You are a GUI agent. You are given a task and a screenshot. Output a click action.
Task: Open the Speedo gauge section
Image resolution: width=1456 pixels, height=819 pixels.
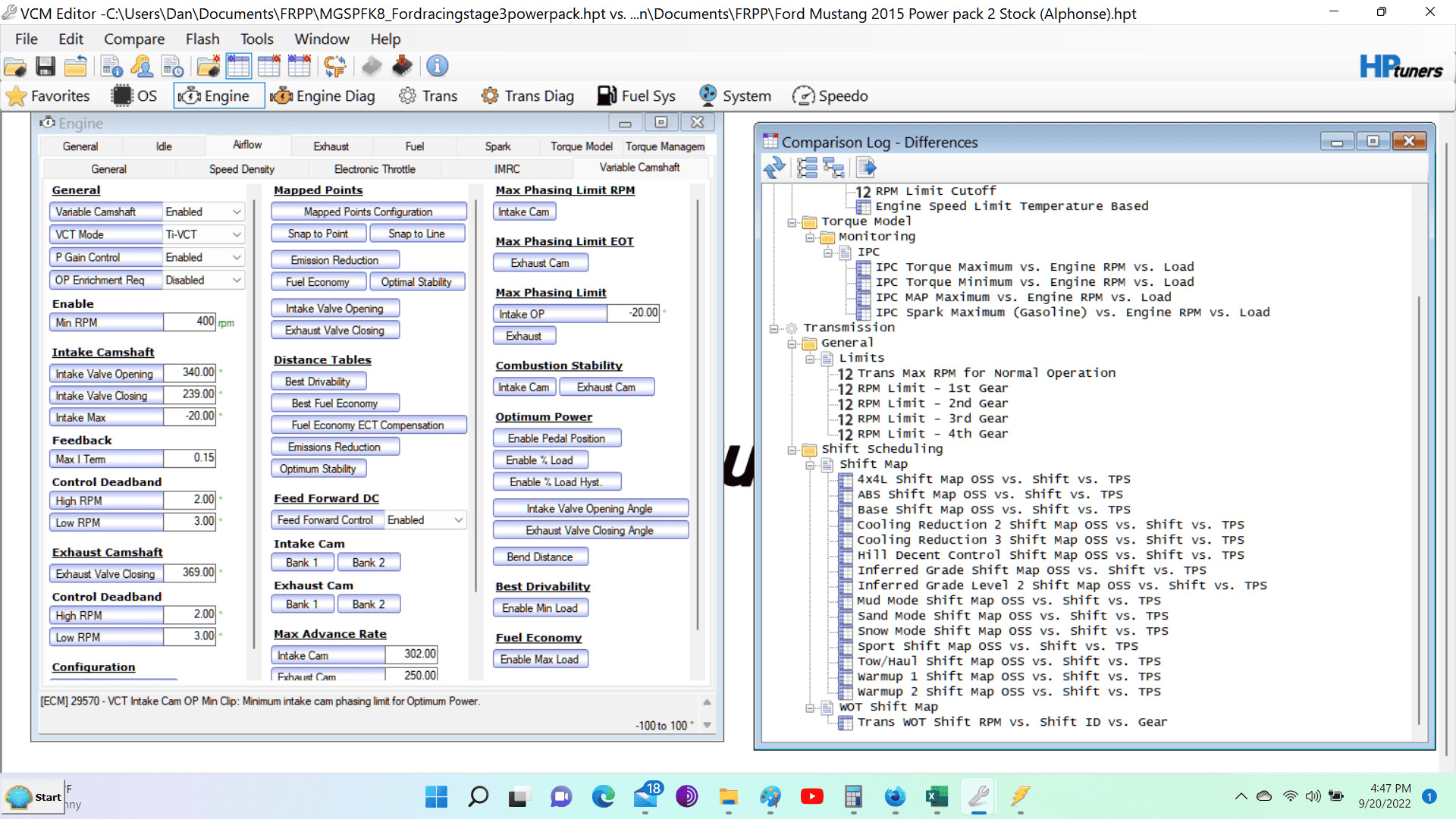(x=830, y=96)
